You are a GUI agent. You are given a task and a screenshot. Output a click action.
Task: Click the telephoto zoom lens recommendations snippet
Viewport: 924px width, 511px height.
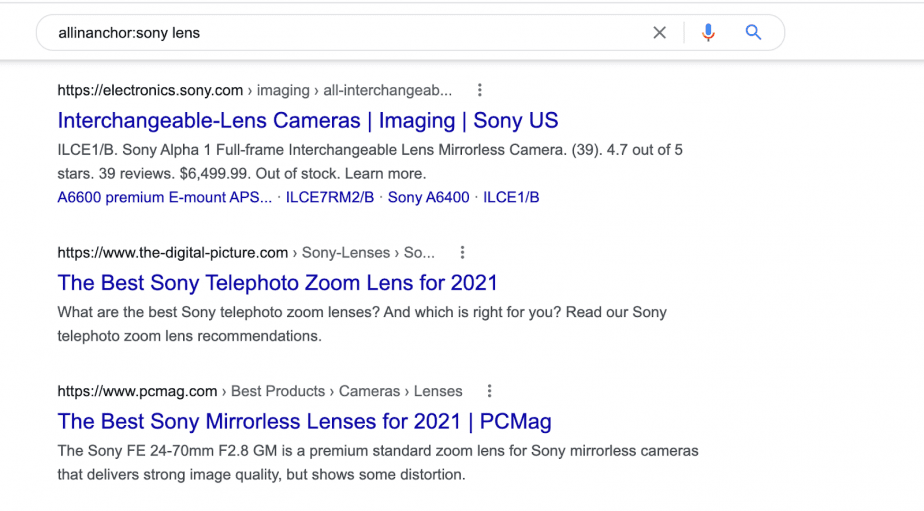click(x=362, y=324)
